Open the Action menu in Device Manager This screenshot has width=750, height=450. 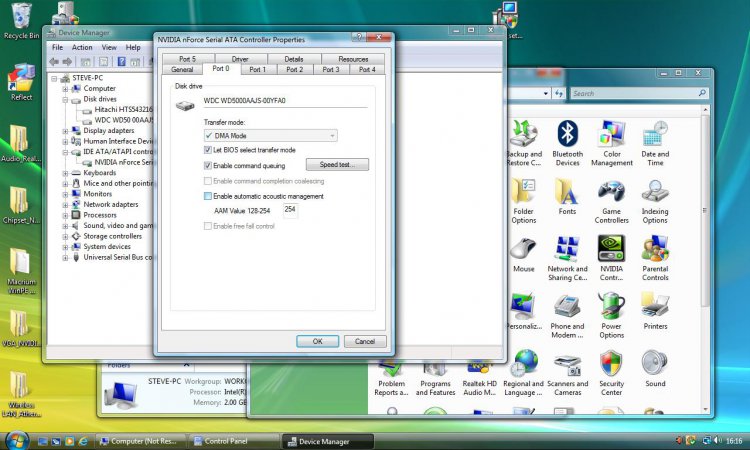pos(82,47)
